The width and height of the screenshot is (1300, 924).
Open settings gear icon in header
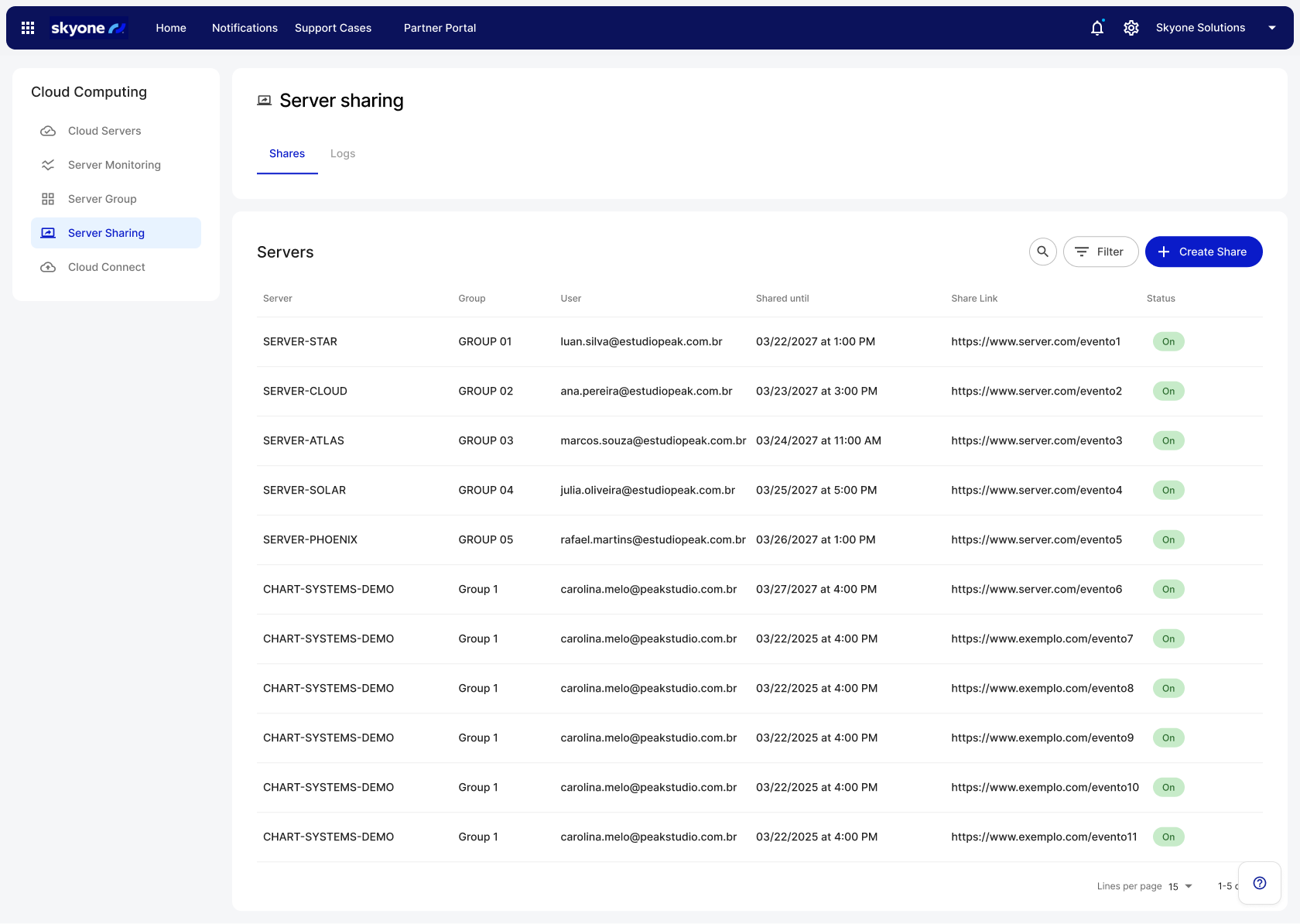point(1131,28)
